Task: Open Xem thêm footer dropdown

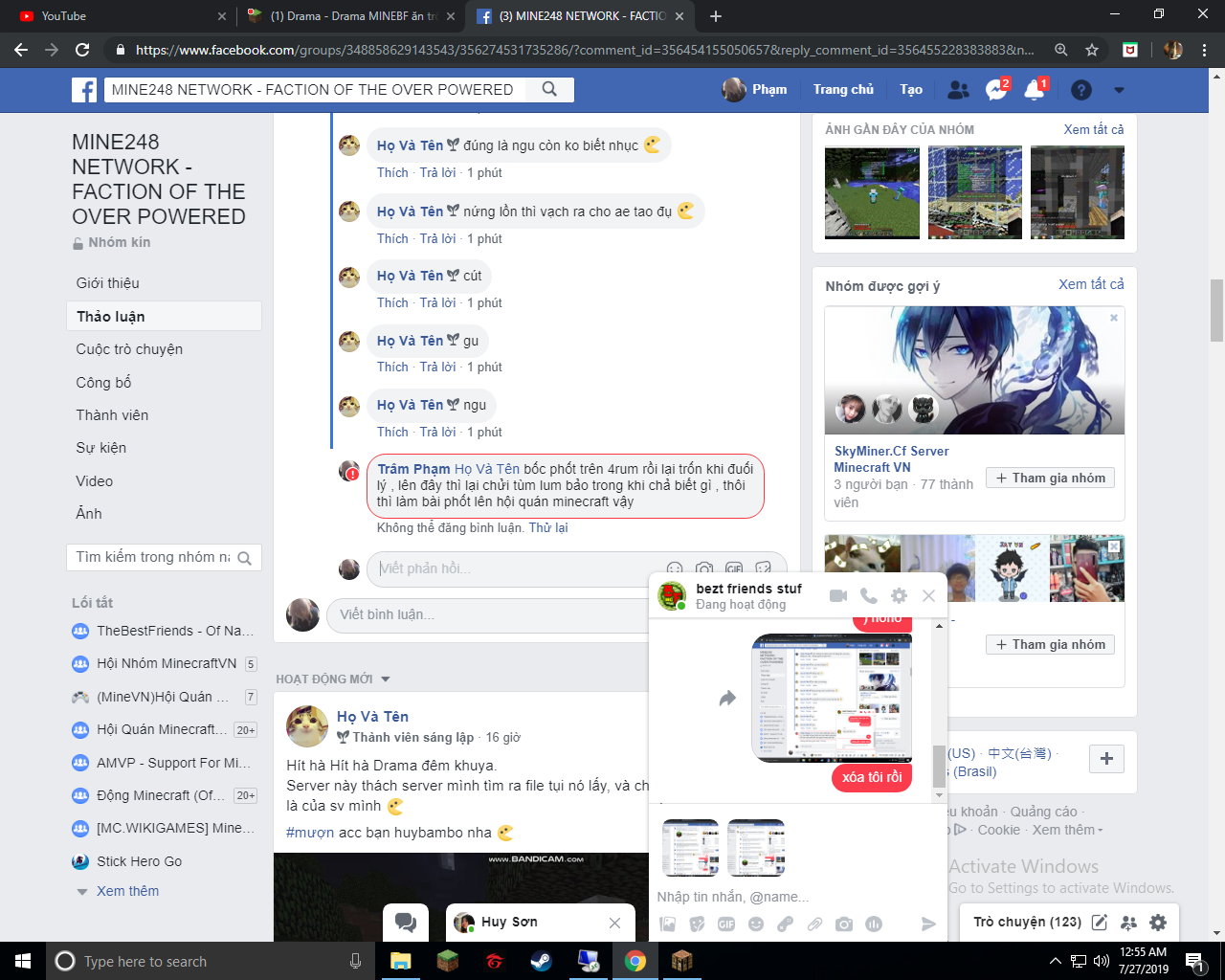Action: (1067, 830)
